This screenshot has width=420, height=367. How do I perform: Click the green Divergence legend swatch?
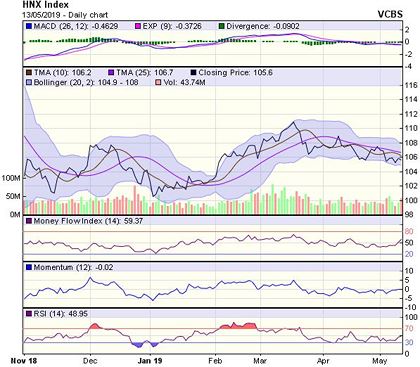tap(222, 26)
